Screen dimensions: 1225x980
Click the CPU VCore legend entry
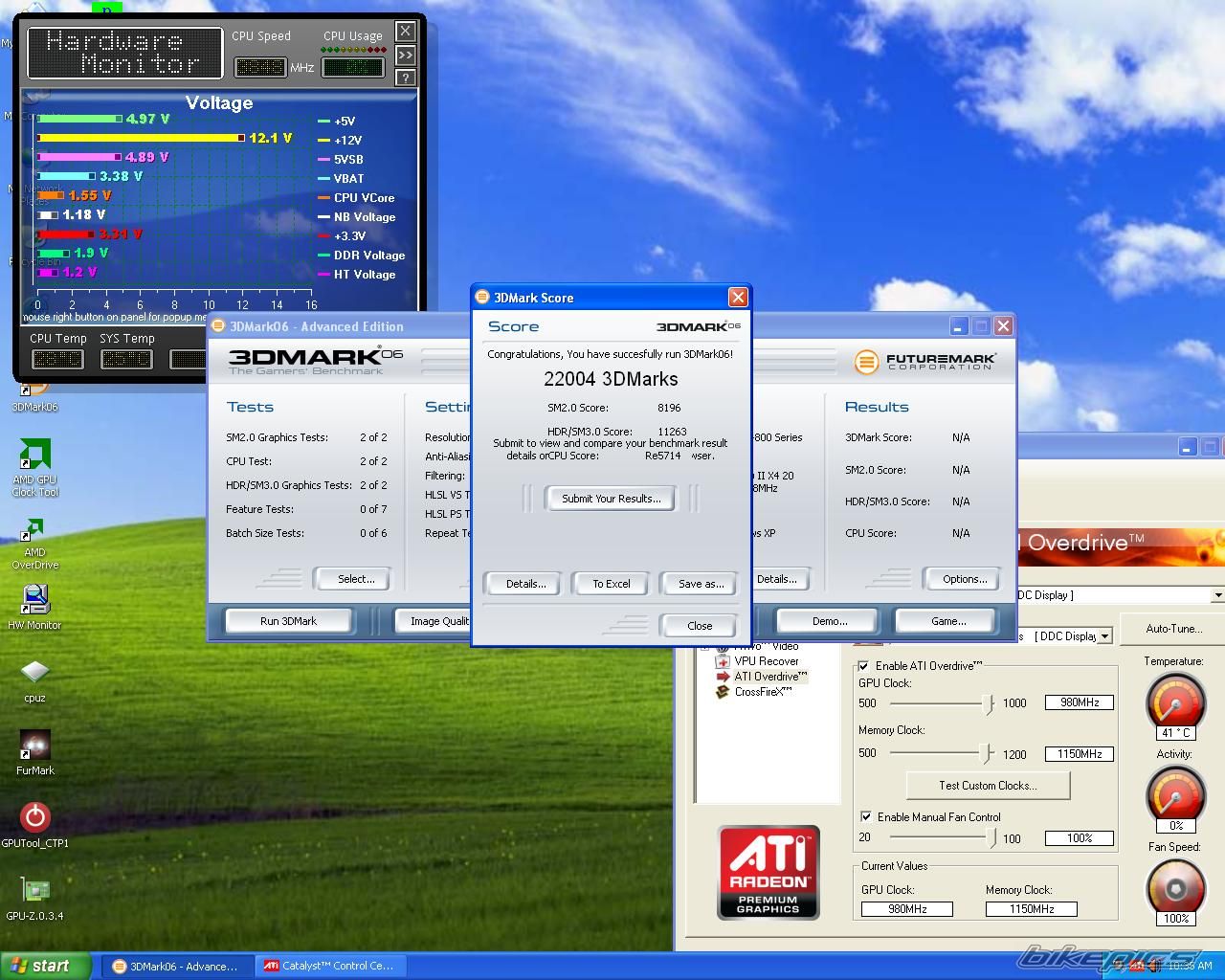(356, 198)
